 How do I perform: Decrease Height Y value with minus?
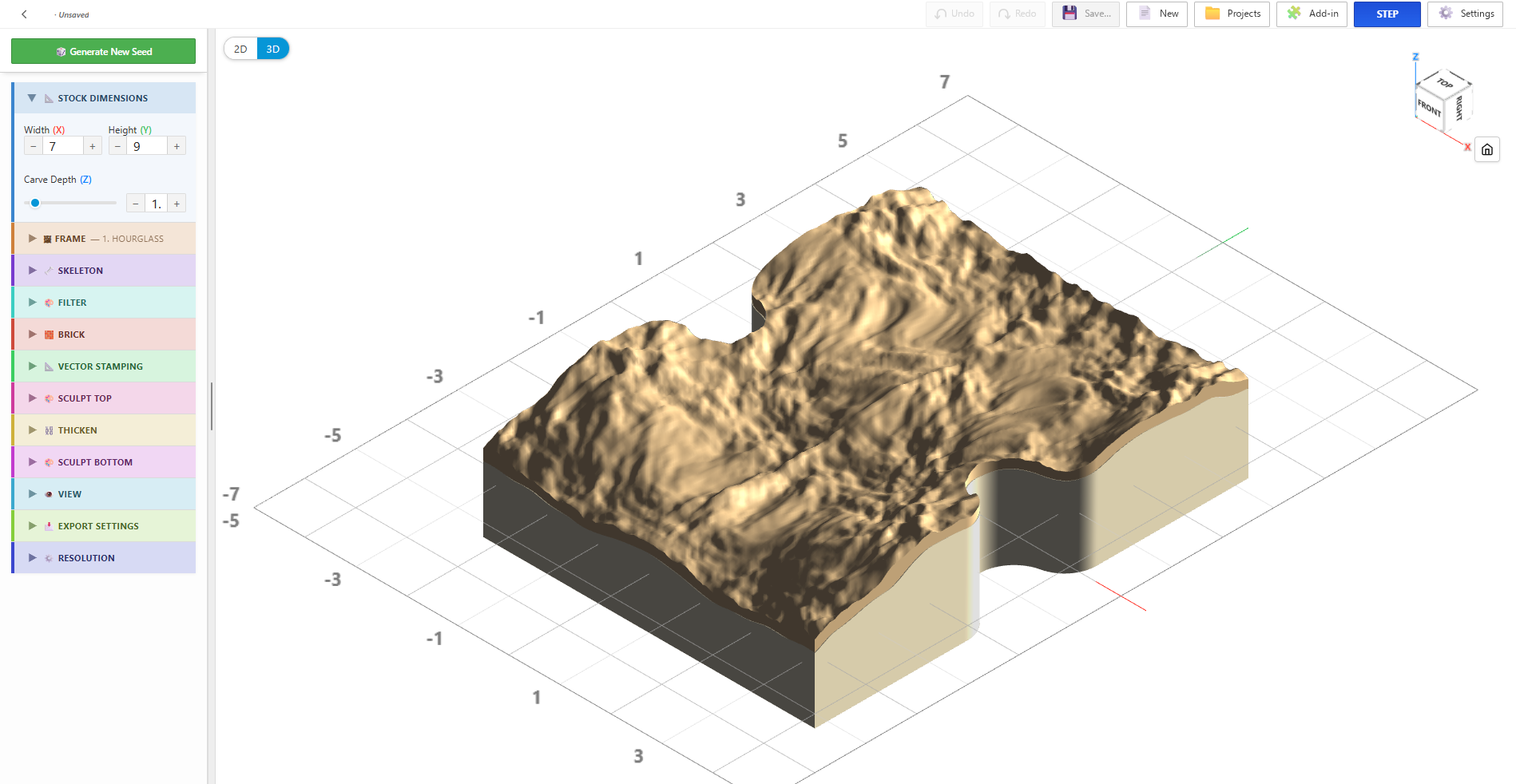coord(117,146)
